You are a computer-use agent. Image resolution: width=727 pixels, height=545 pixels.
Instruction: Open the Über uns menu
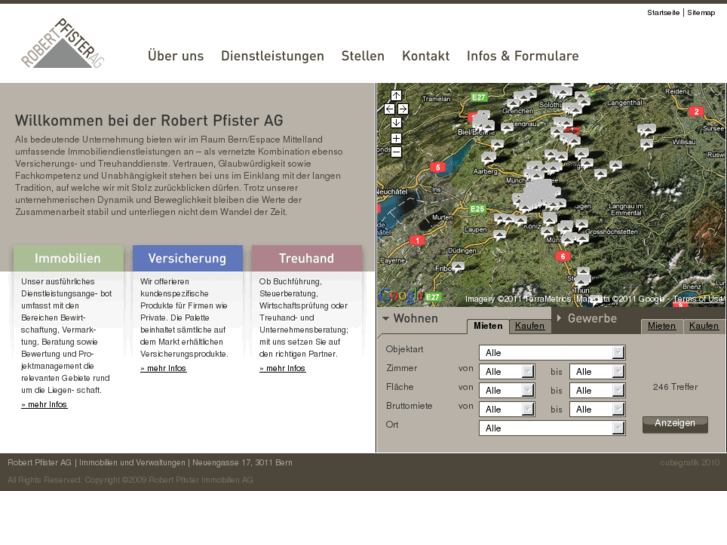click(x=176, y=56)
